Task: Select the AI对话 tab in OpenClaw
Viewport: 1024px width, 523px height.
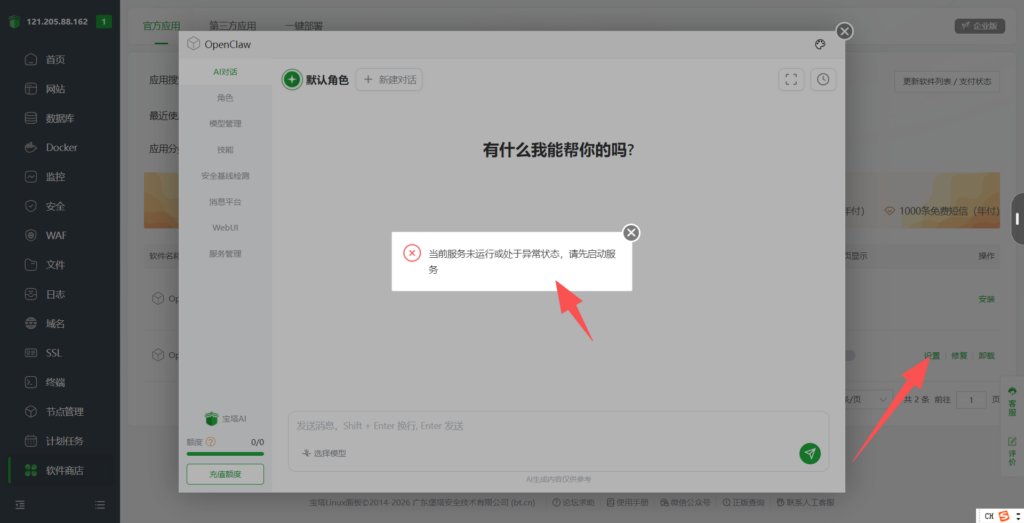Action: click(x=225, y=72)
